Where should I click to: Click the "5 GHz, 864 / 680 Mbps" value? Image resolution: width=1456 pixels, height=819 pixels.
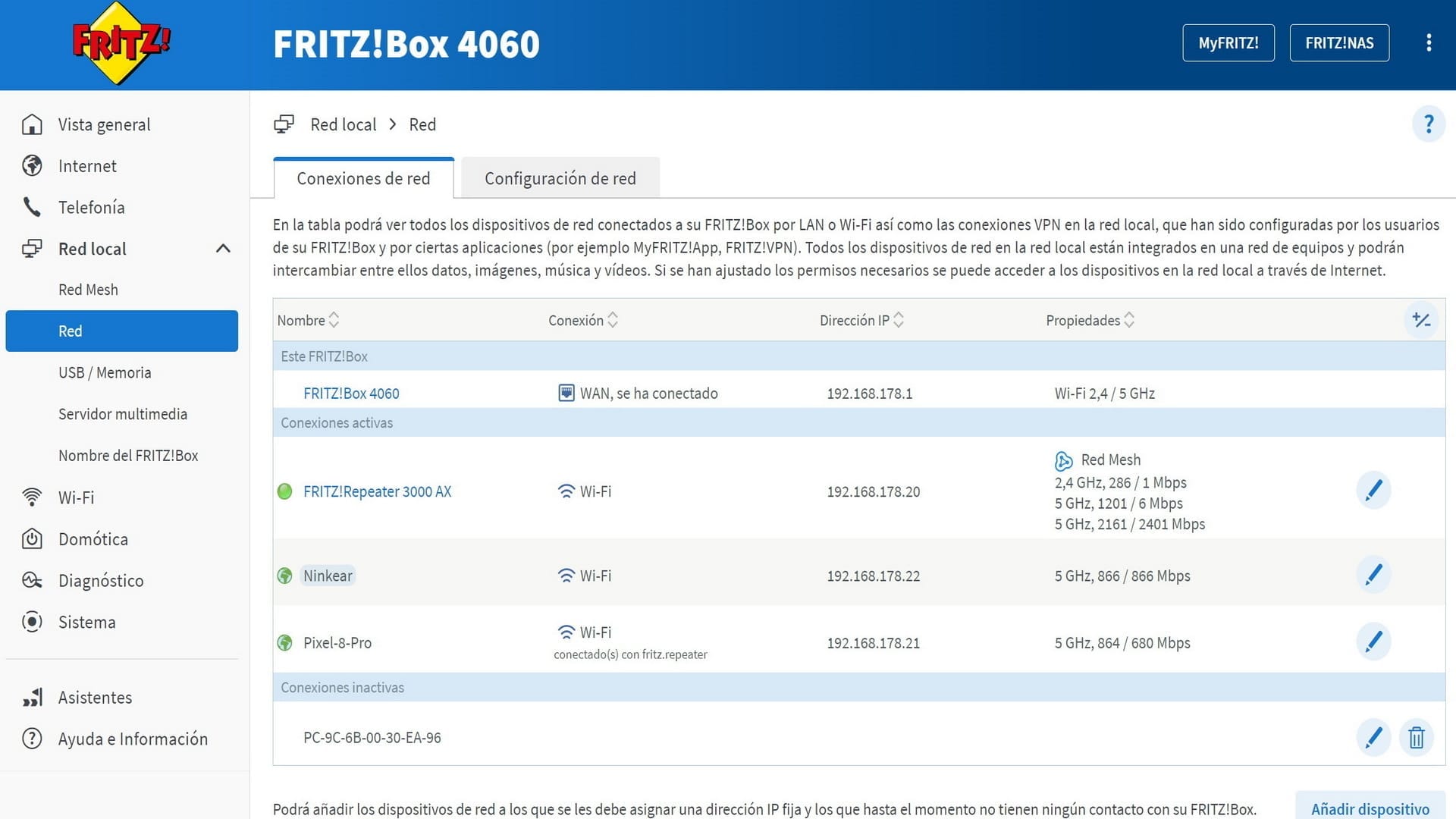pyautogui.click(x=1122, y=643)
